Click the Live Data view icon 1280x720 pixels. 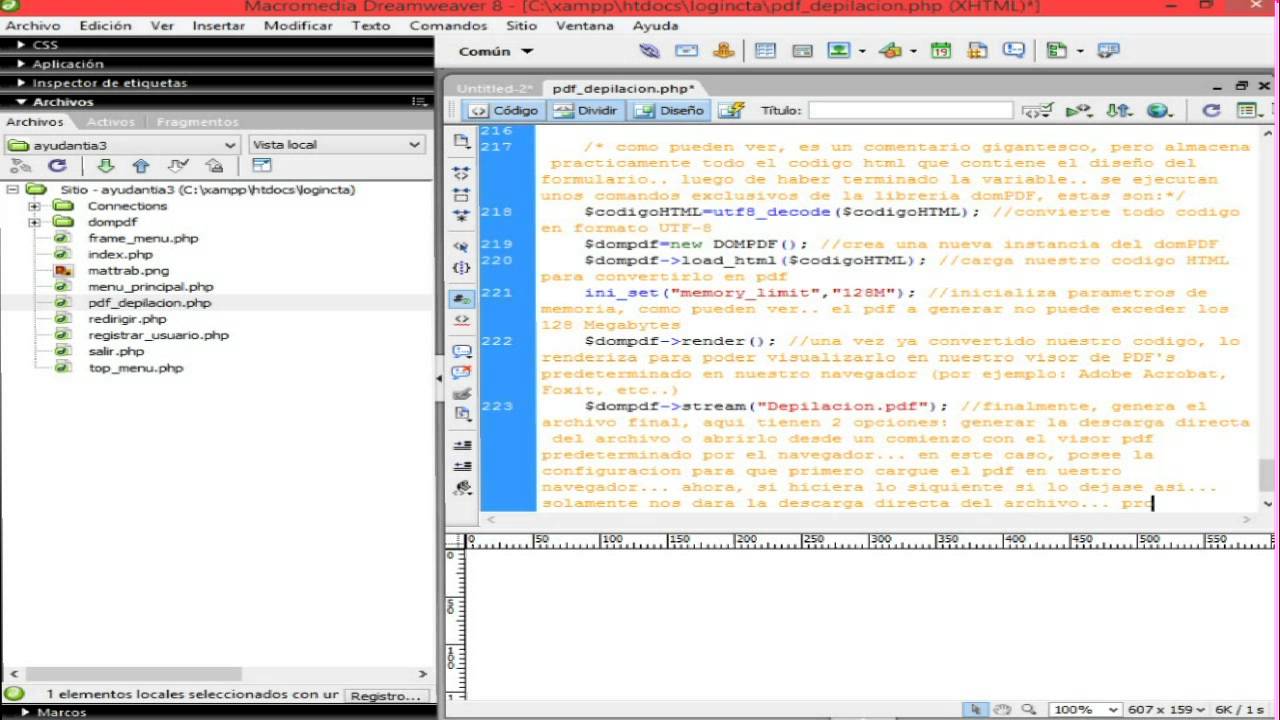[x=731, y=111]
